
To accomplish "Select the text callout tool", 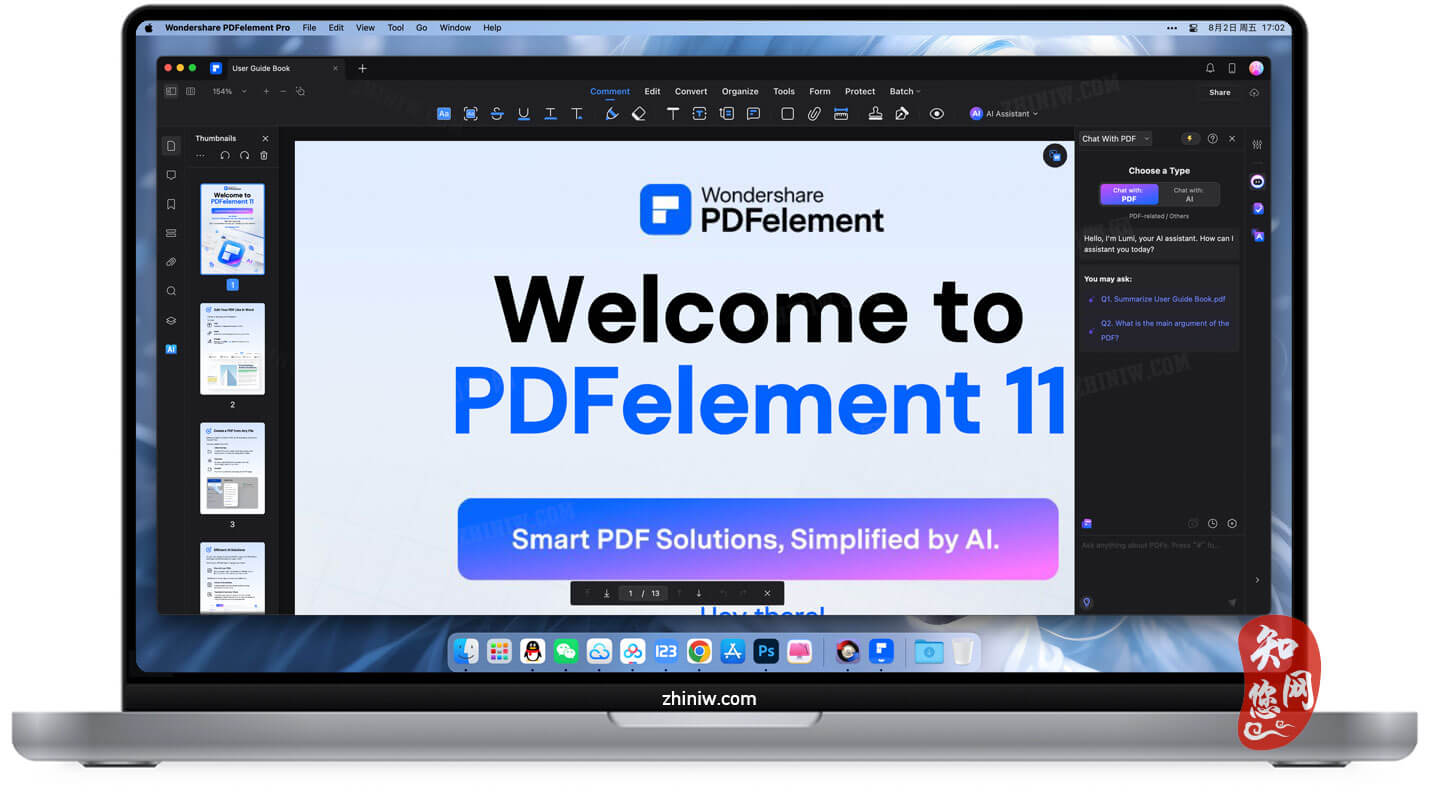I will click(x=726, y=114).
